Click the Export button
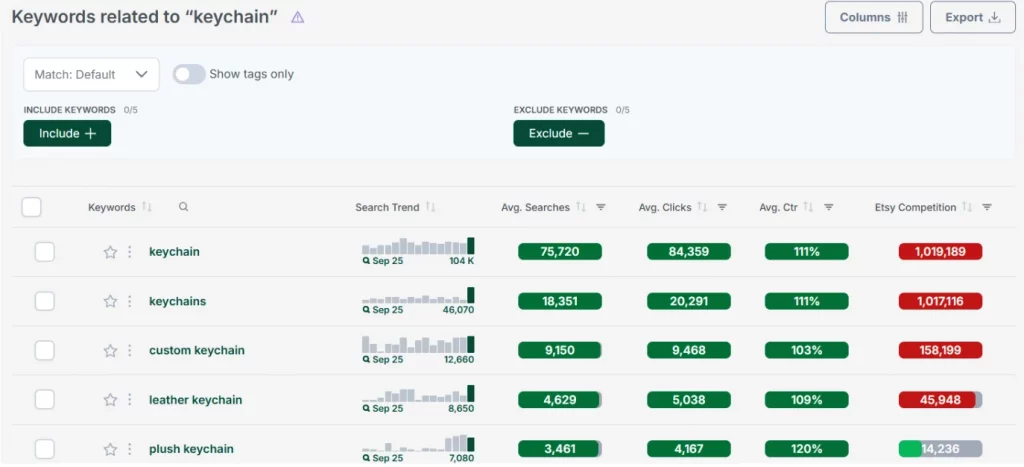 click(972, 17)
